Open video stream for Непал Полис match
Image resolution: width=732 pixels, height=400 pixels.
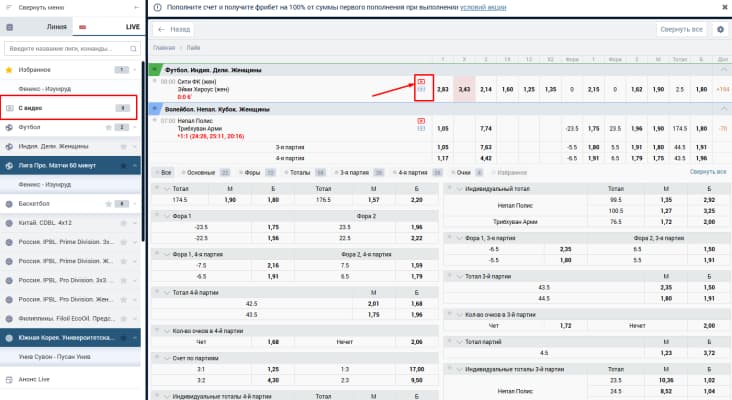pos(421,121)
